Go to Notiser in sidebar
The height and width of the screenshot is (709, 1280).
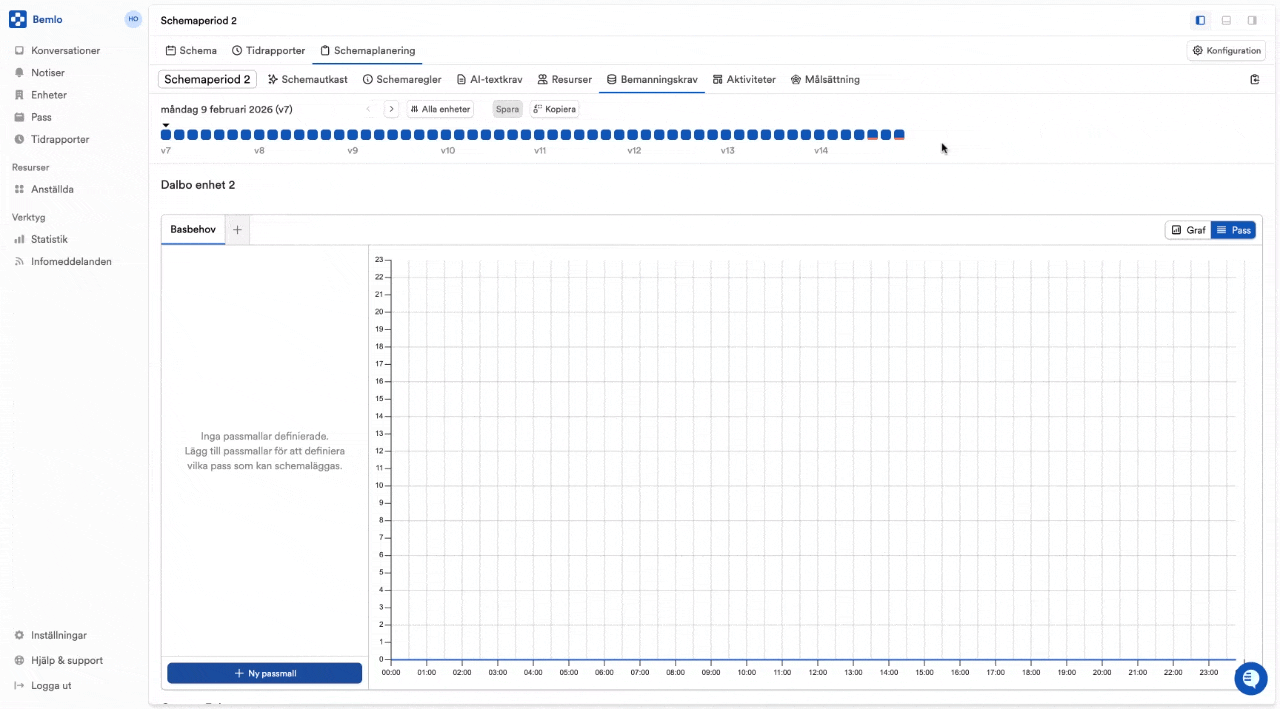coord(48,72)
